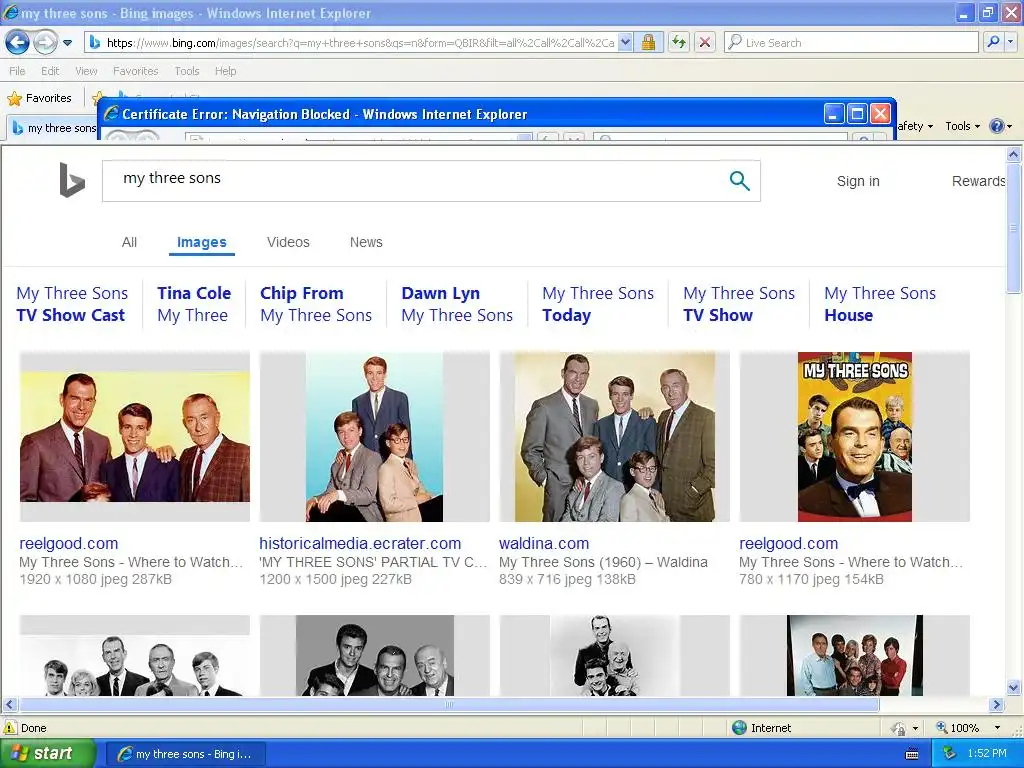Click the Bing search magnifier icon

click(x=739, y=181)
